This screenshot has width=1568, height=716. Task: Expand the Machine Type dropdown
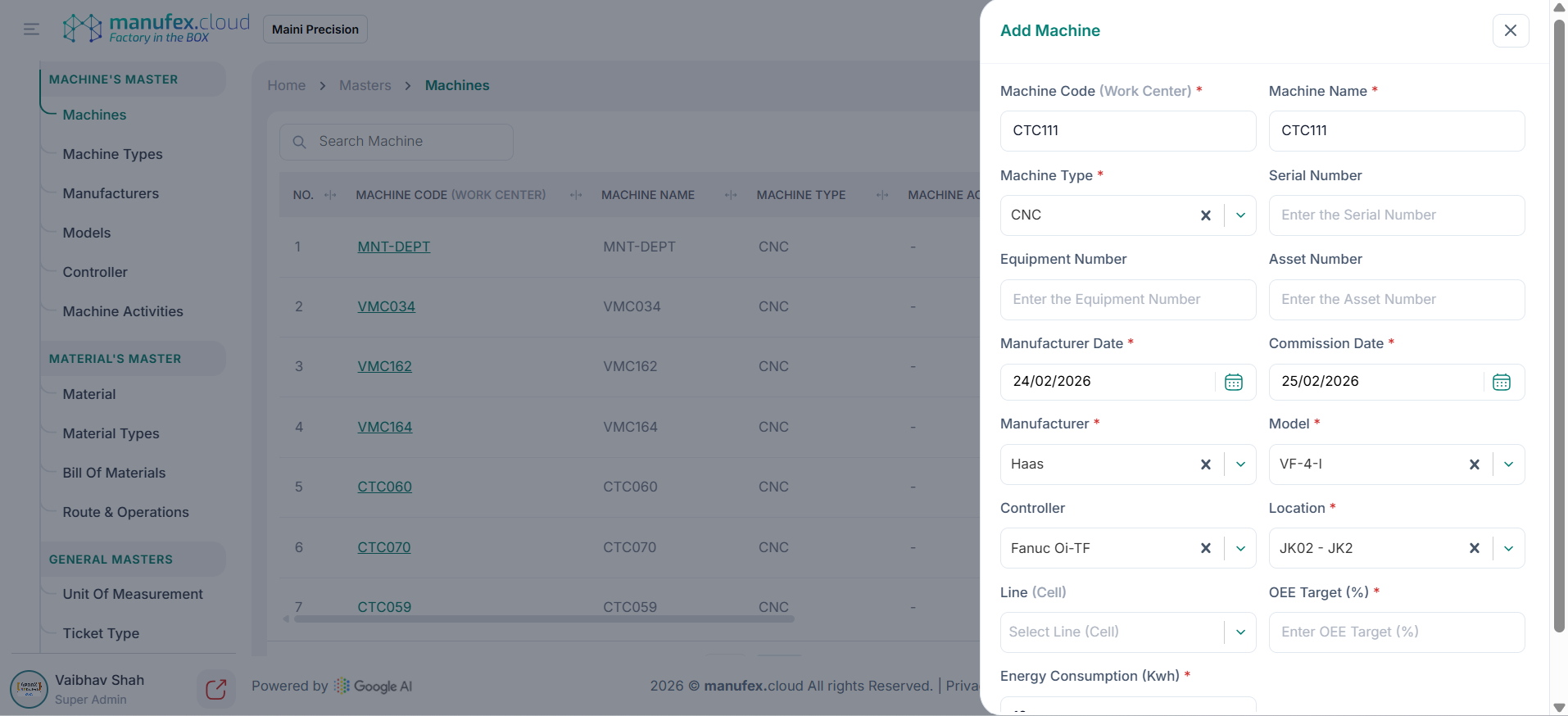tap(1240, 215)
